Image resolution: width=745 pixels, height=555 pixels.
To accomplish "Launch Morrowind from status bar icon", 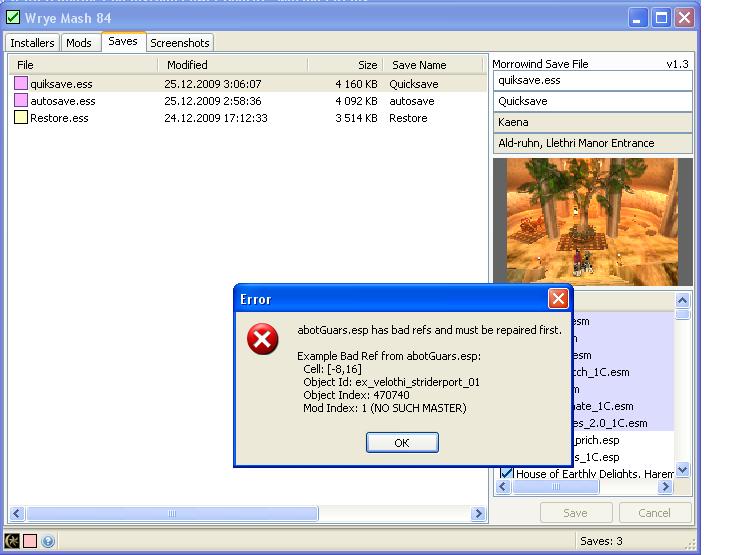I will click(12, 541).
